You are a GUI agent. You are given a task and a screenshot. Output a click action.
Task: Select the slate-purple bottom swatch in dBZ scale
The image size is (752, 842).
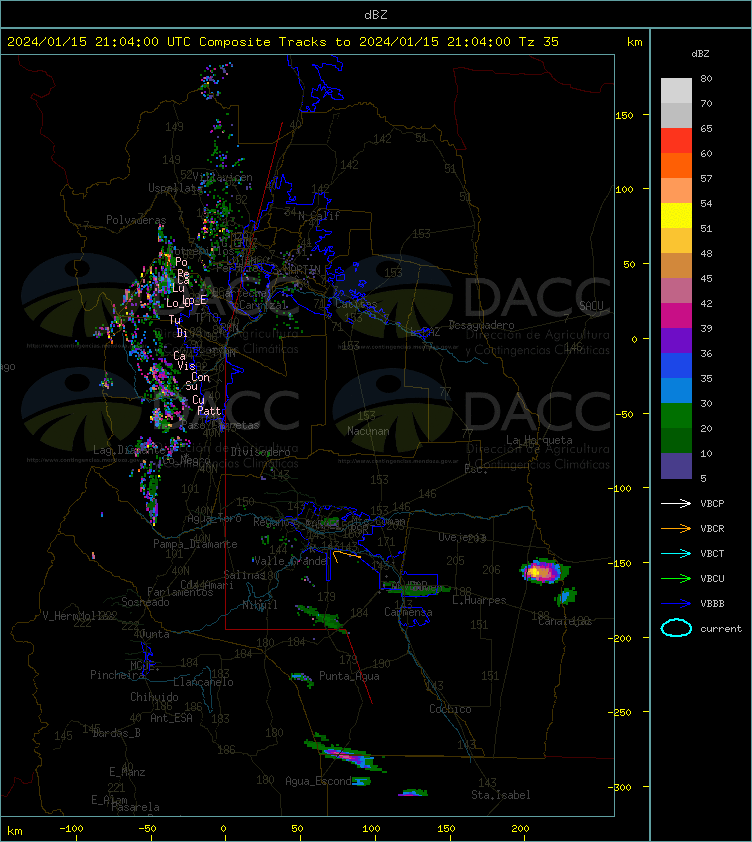point(676,466)
